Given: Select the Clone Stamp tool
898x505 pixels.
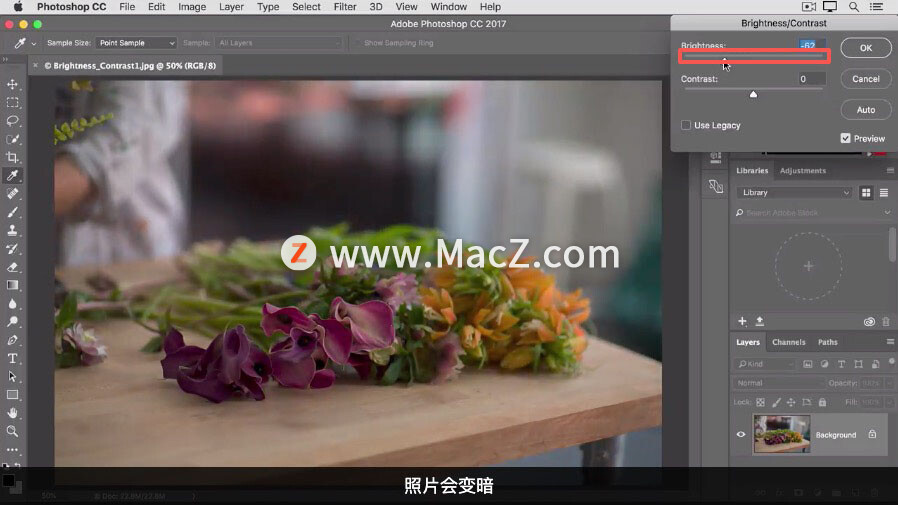Looking at the screenshot, I should (12, 230).
